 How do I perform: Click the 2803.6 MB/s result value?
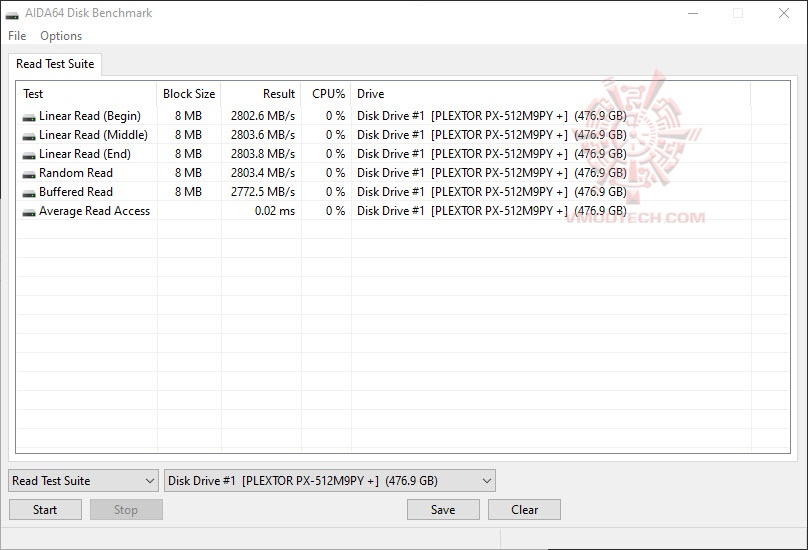coord(263,135)
